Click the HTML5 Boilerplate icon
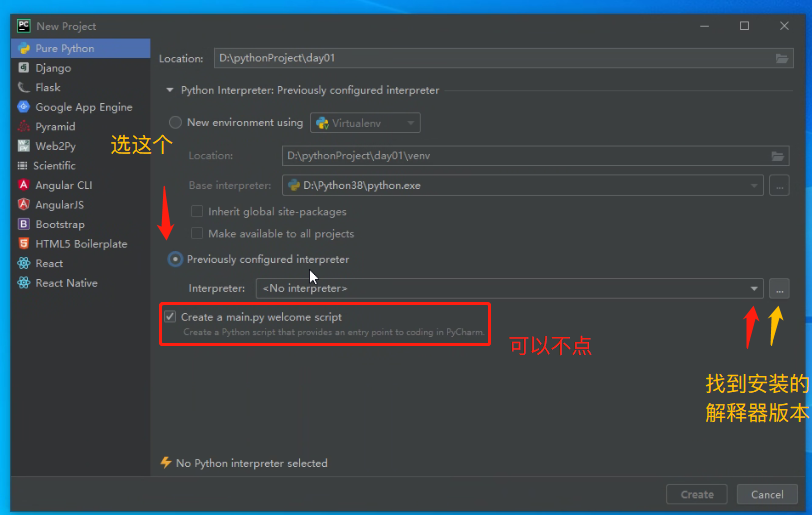 pos(23,244)
